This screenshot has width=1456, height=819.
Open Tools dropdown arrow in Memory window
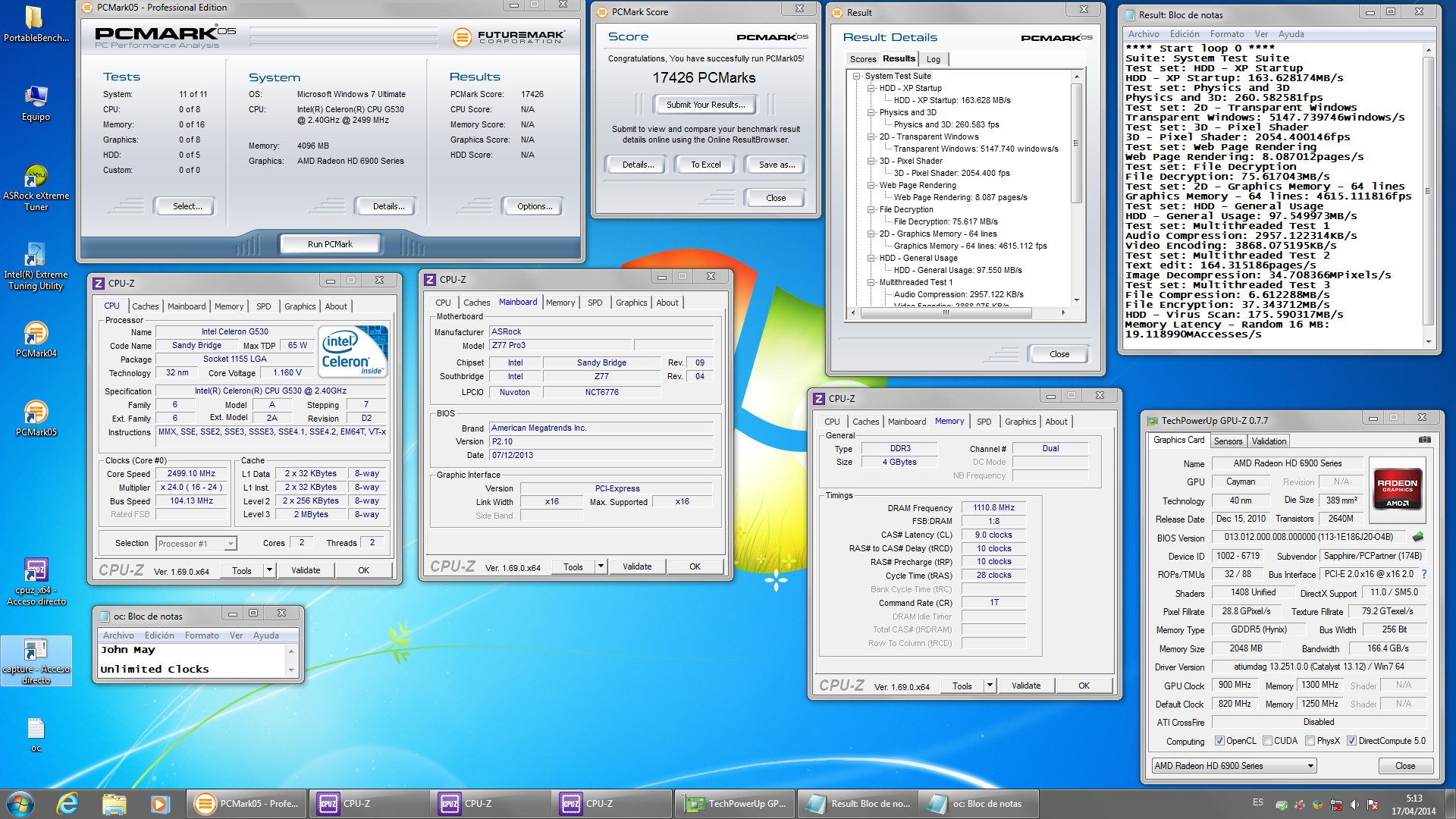click(990, 686)
